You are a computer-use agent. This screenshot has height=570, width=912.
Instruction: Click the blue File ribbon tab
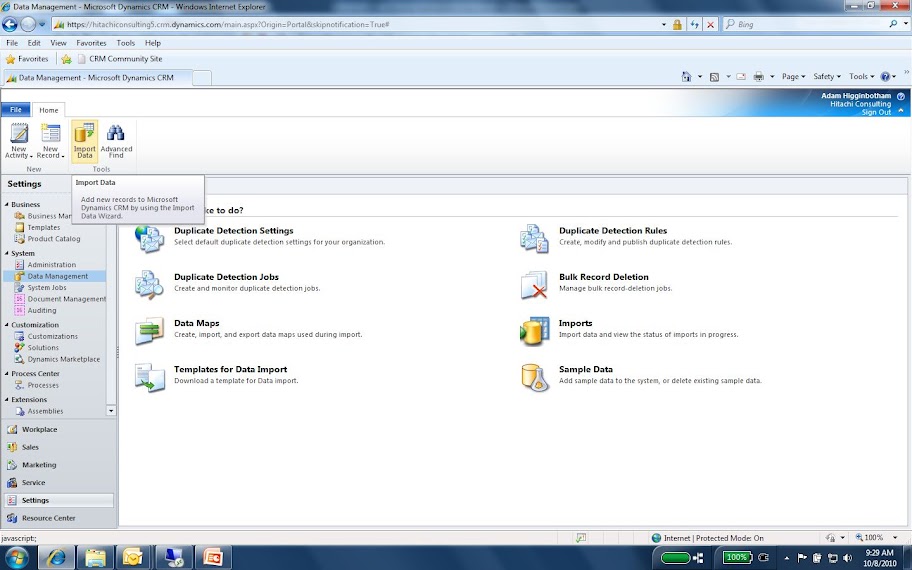tap(16, 109)
